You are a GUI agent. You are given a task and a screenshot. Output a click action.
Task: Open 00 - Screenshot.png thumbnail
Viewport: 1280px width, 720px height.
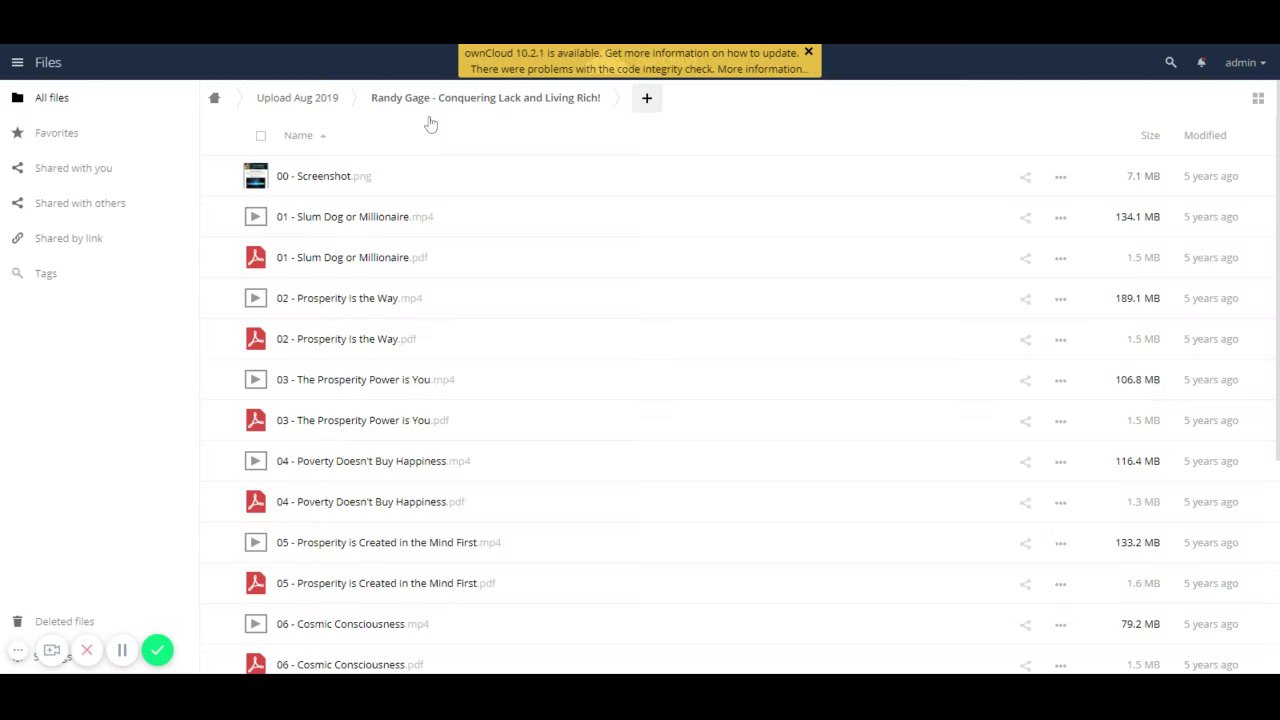click(x=256, y=176)
